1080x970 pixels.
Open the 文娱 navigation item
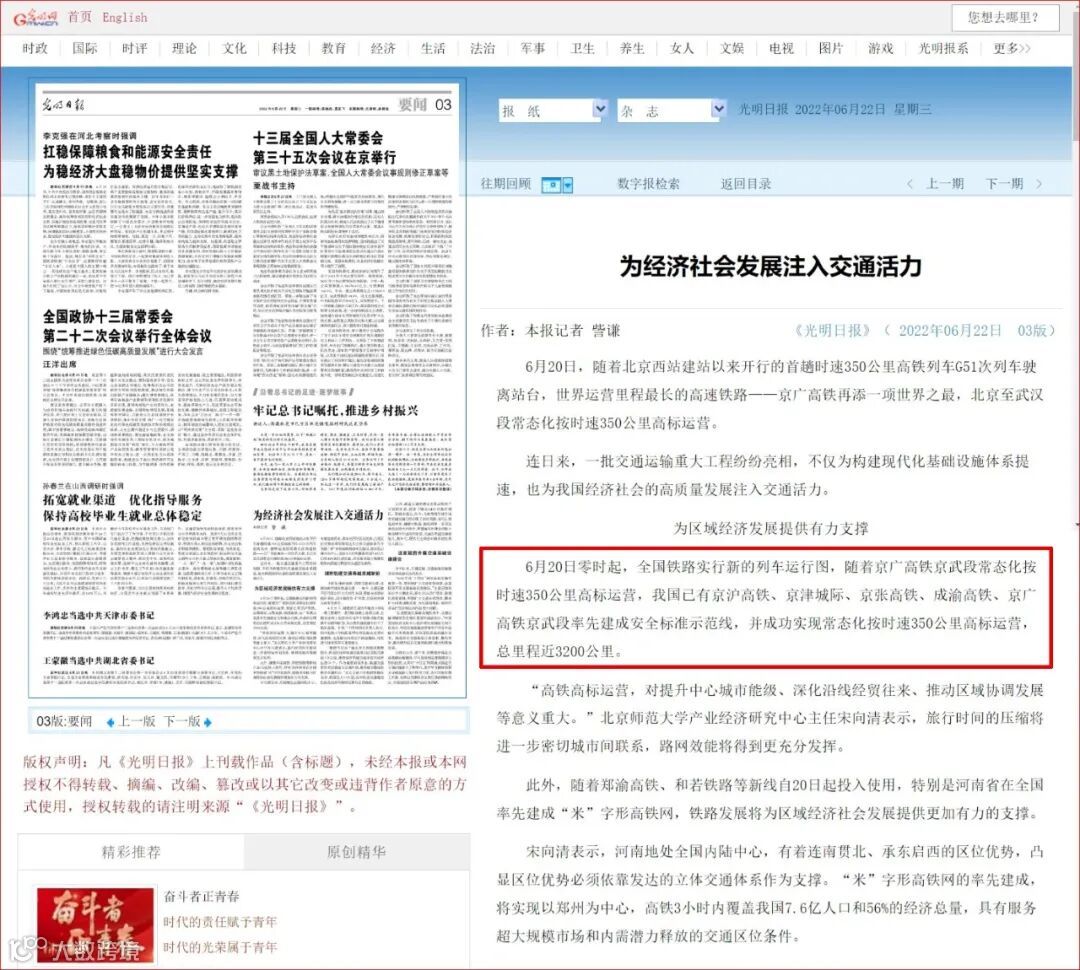point(731,48)
